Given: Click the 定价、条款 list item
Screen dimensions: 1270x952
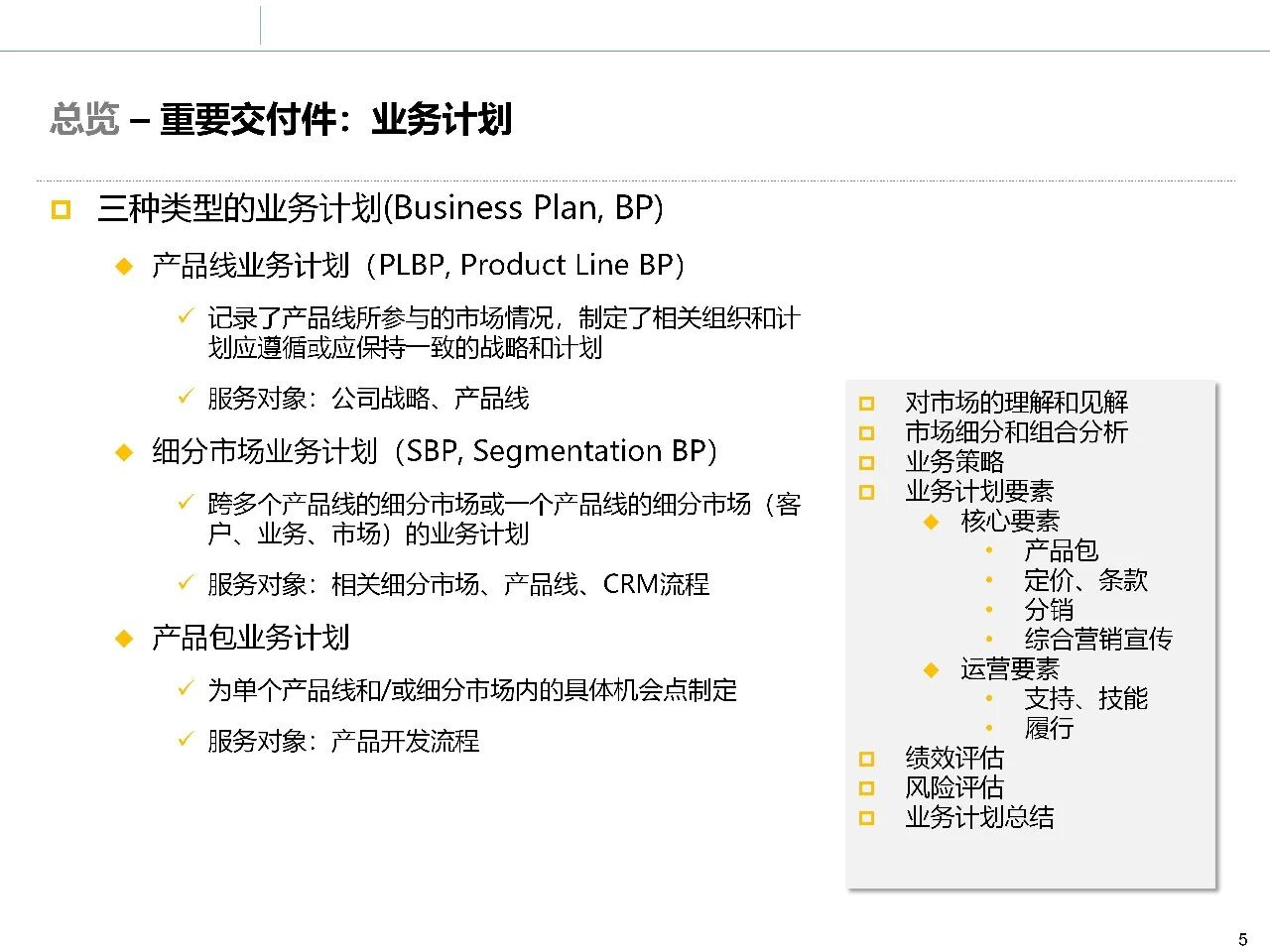Looking at the screenshot, I should click(x=1085, y=580).
